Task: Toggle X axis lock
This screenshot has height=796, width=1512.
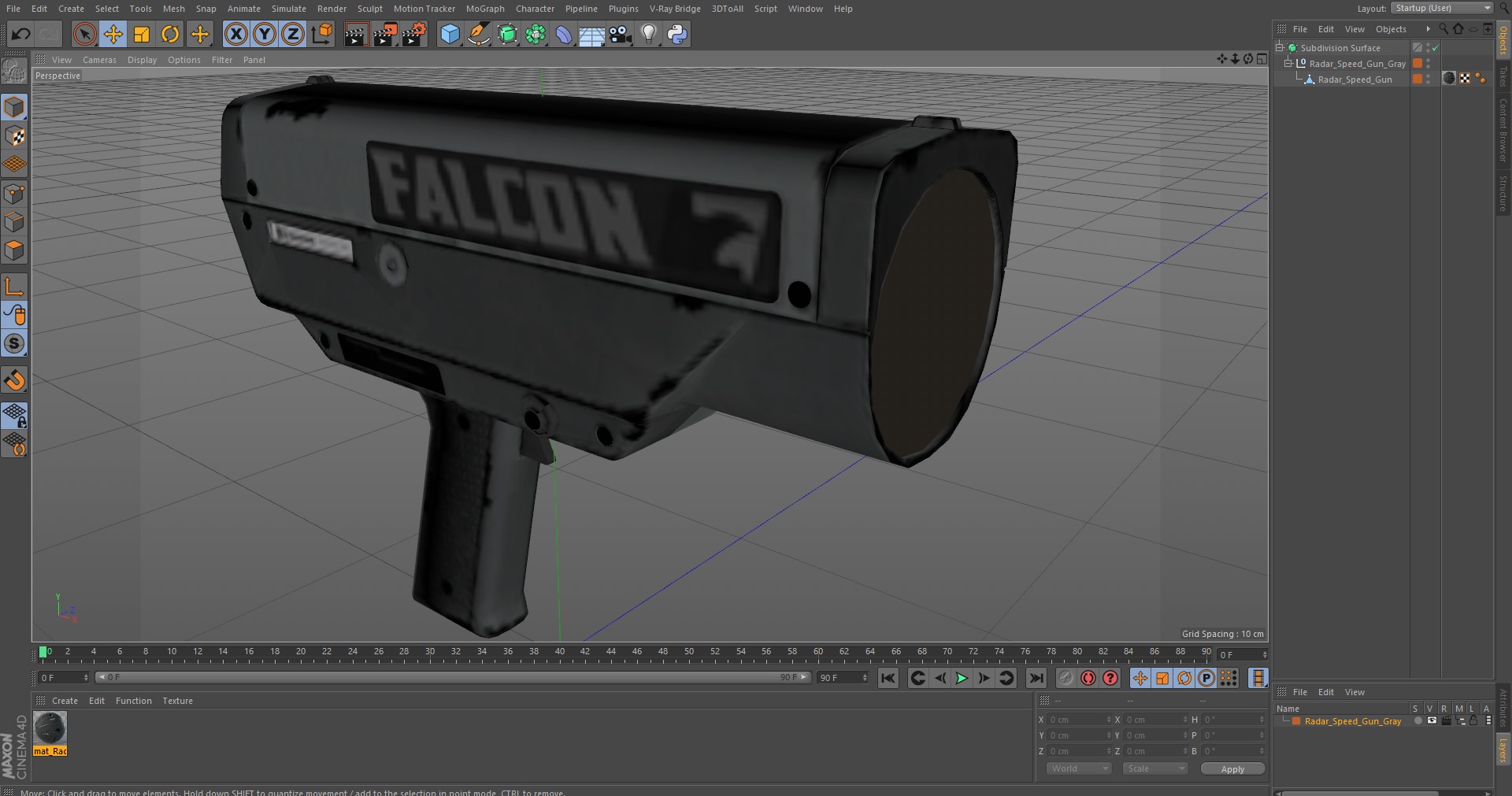Action: (x=235, y=34)
